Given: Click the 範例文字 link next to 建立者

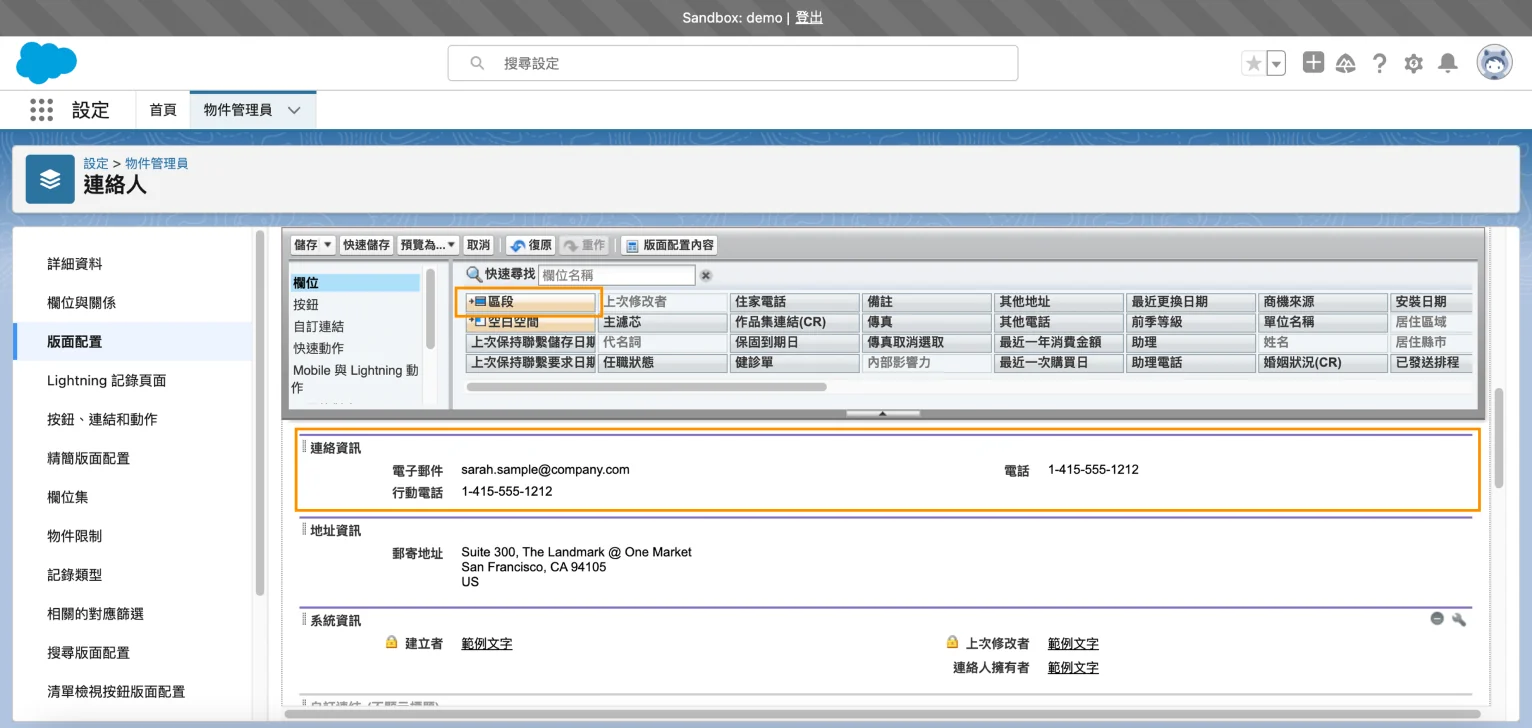Looking at the screenshot, I should [x=486, y=644].
